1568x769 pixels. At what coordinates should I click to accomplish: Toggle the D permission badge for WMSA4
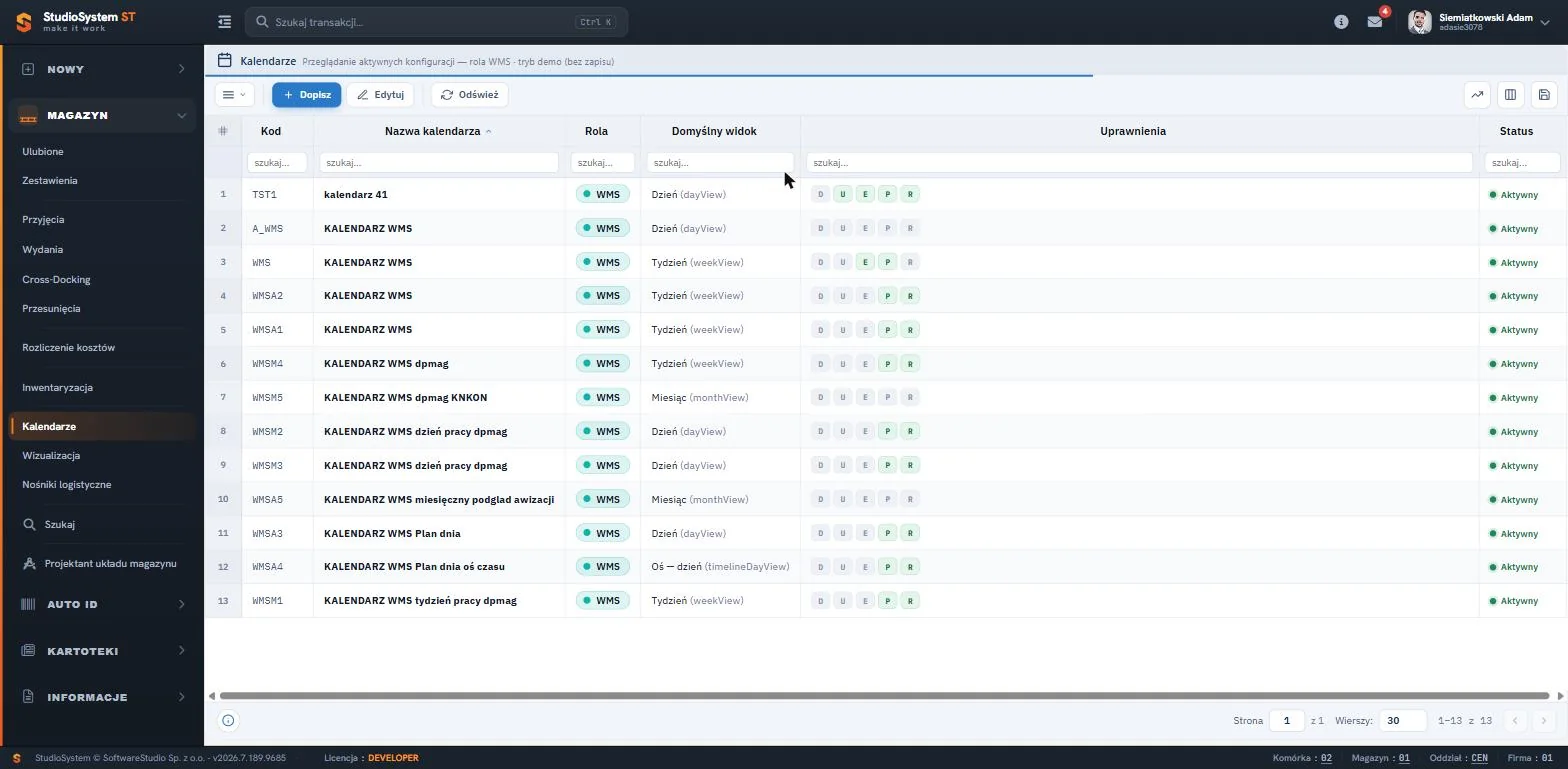point(821,567)
